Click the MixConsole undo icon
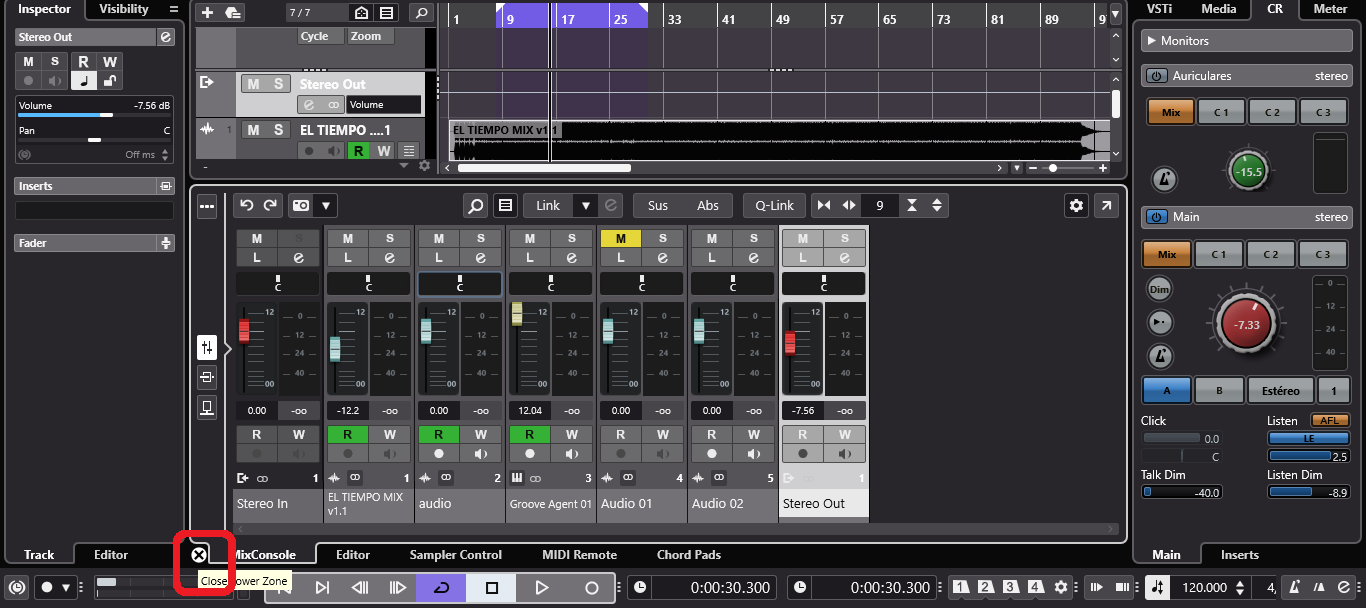The height and width of the screenshot is (608, 1366). [247, 206]
